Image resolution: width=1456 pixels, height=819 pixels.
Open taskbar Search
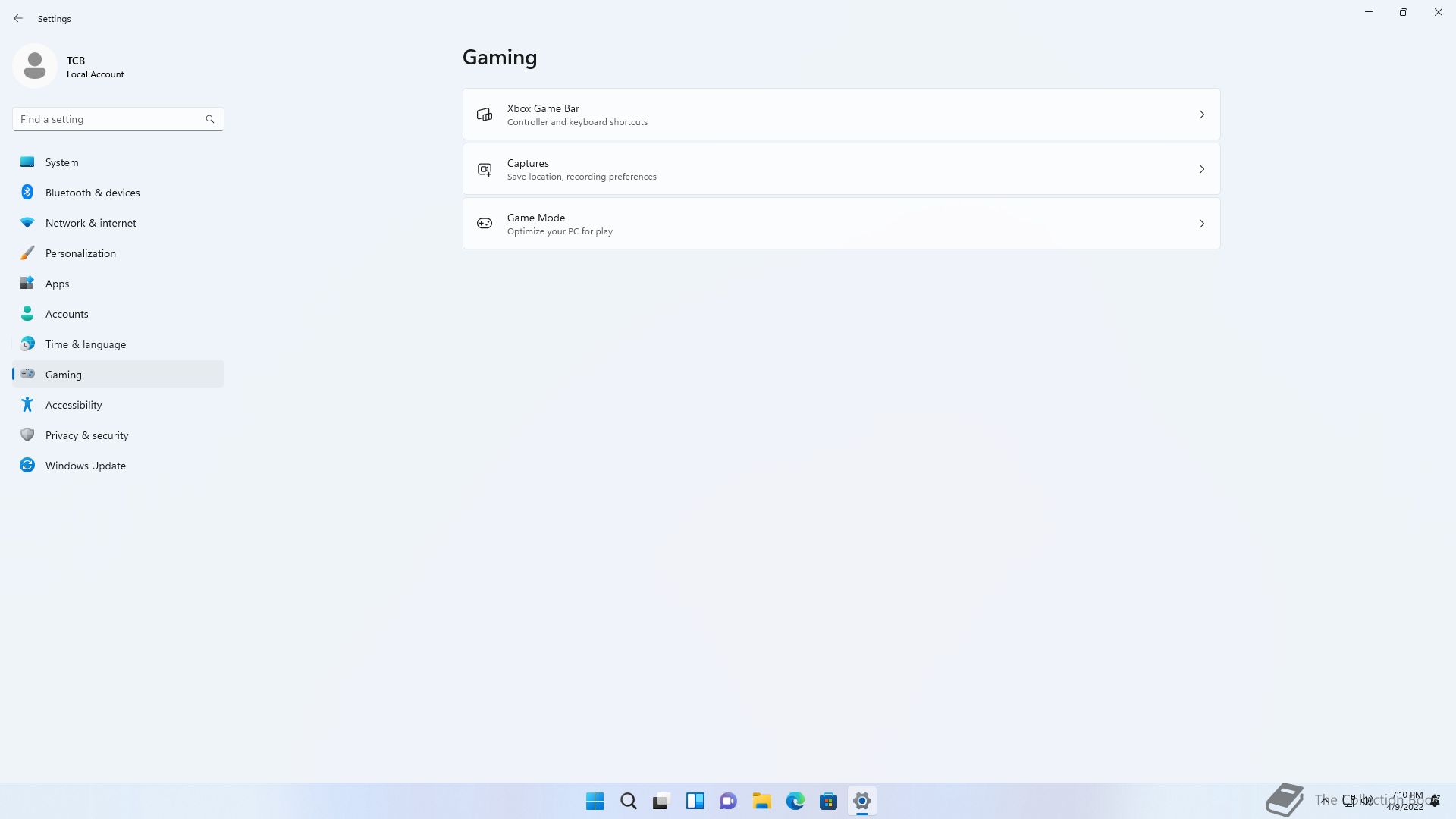(629, 801)
